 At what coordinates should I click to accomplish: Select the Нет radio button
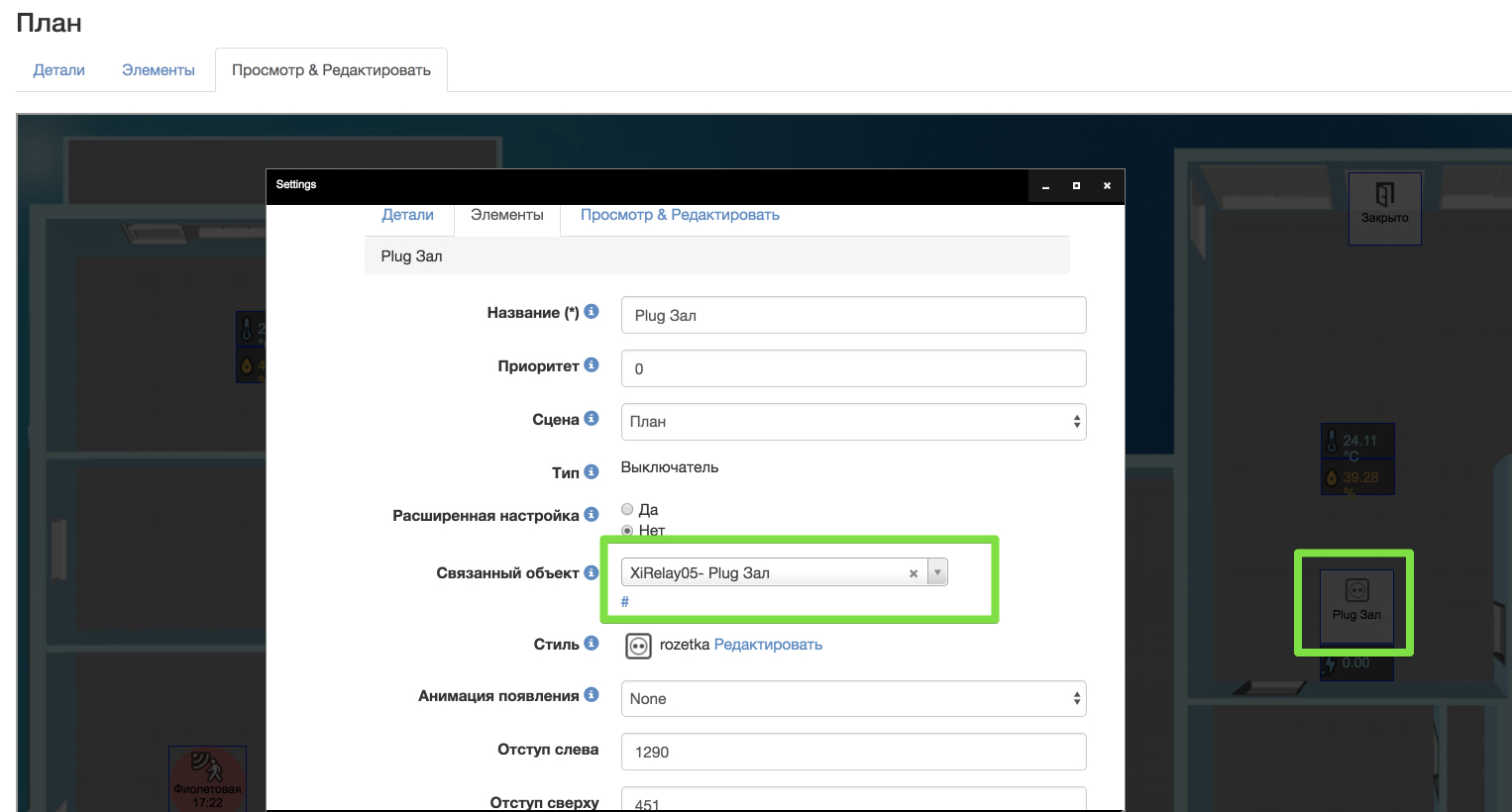click(x=627, y=531)
